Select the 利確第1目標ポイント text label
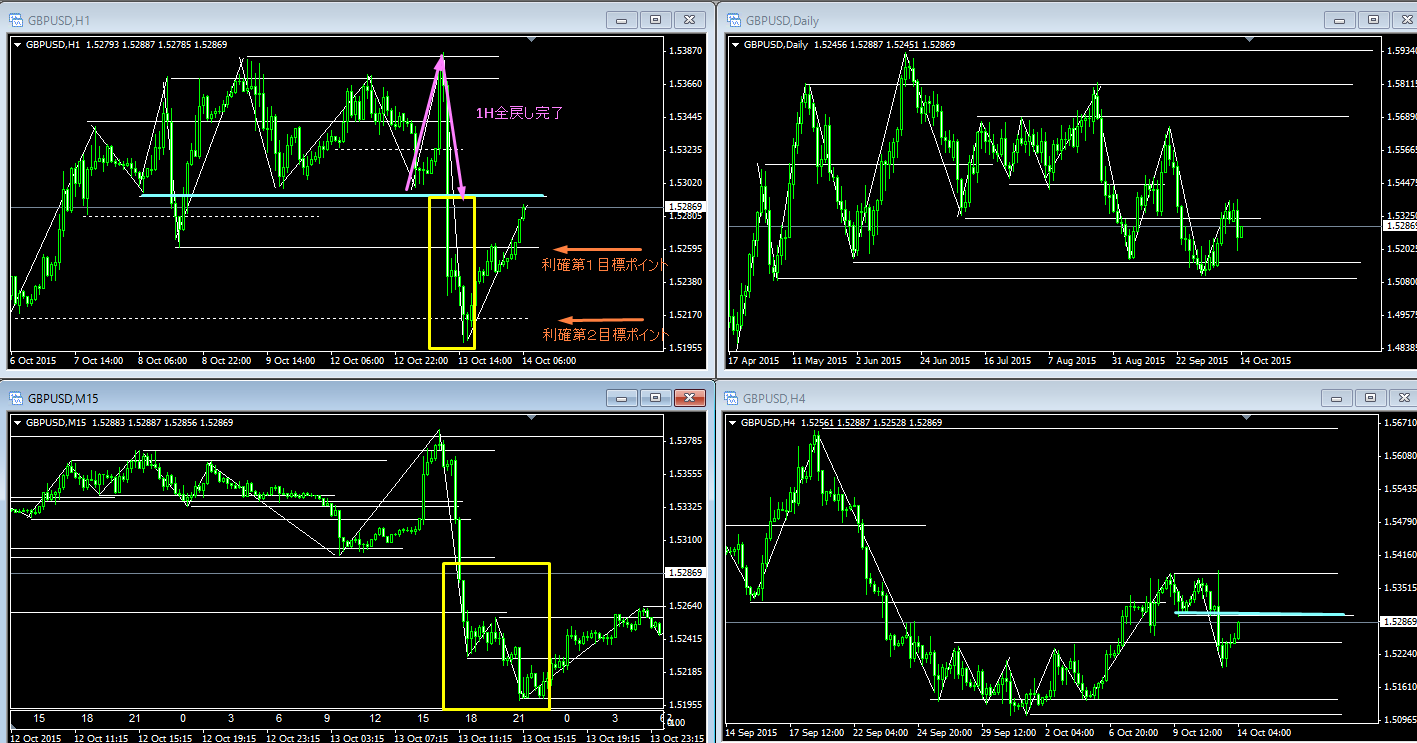 (x=604, y=265)
